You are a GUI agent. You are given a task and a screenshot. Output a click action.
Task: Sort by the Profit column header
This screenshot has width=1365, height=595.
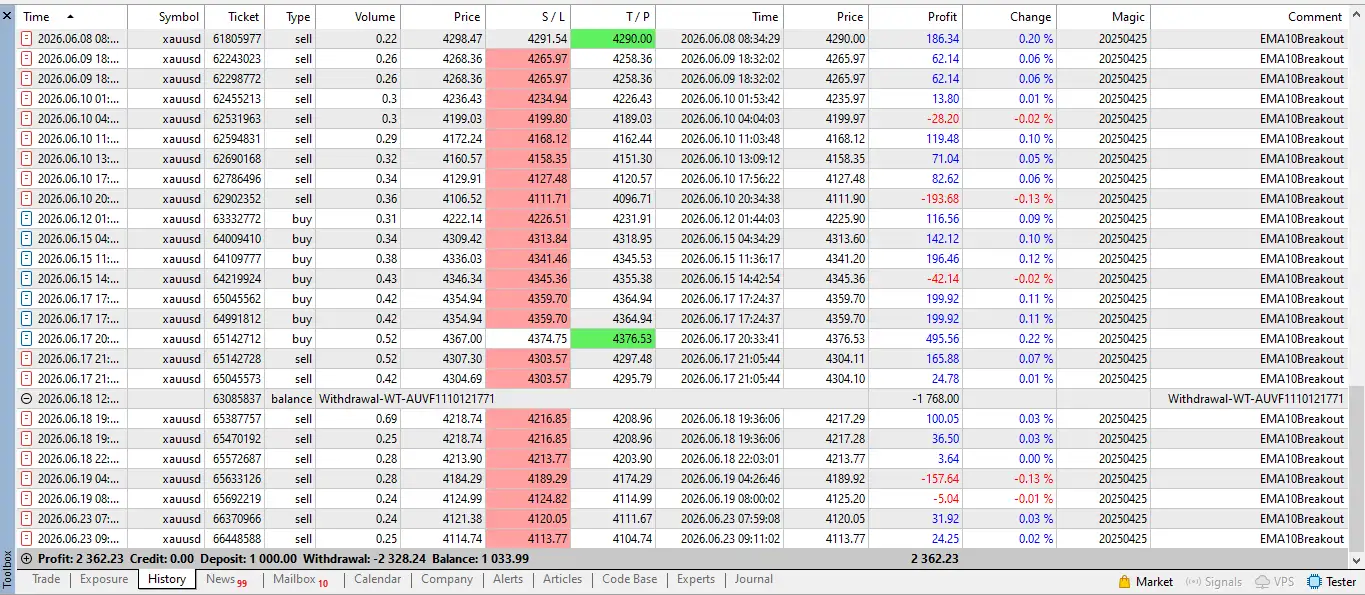(916, 16)
